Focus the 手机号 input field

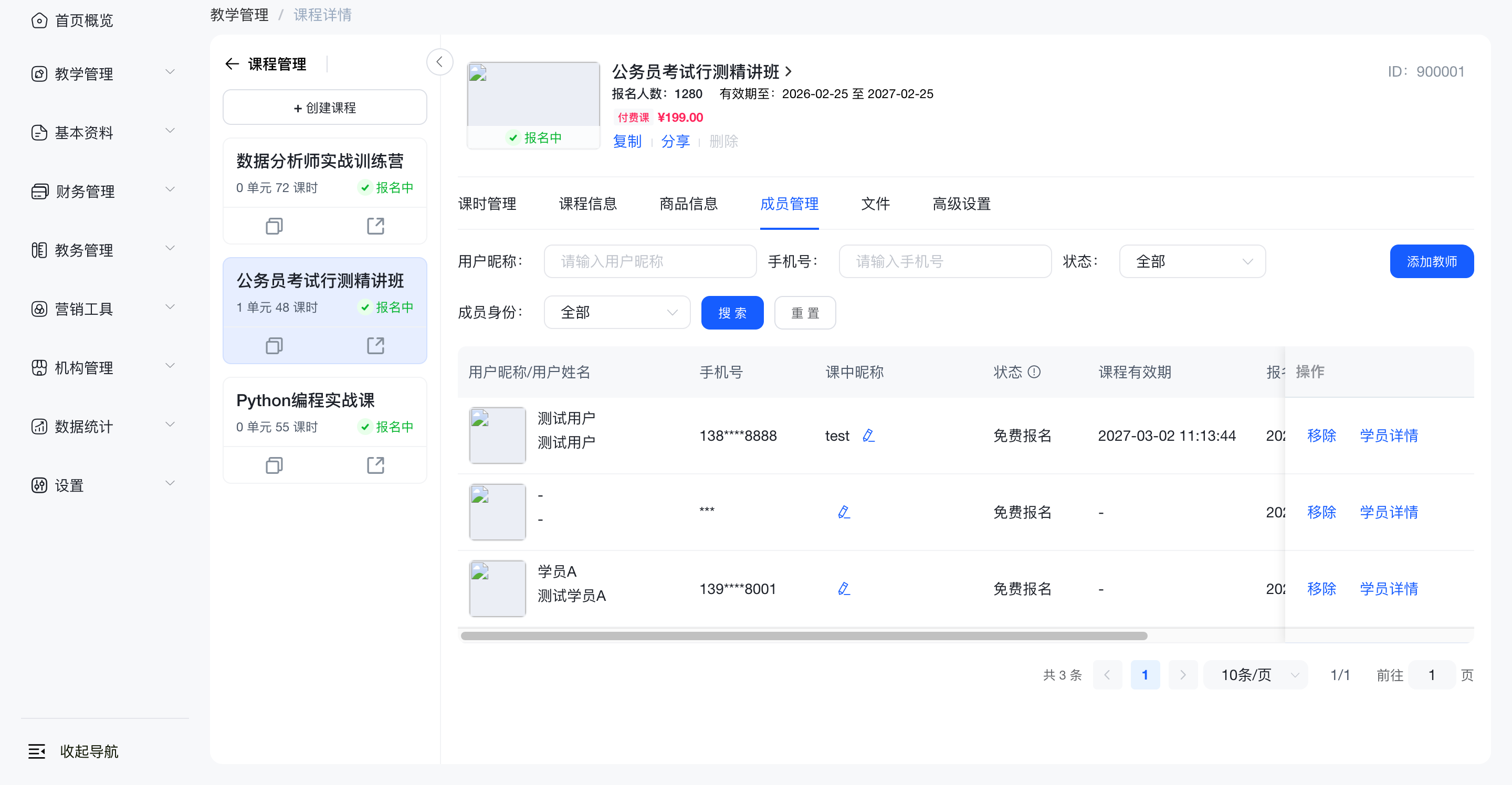(x=945, y=261)
